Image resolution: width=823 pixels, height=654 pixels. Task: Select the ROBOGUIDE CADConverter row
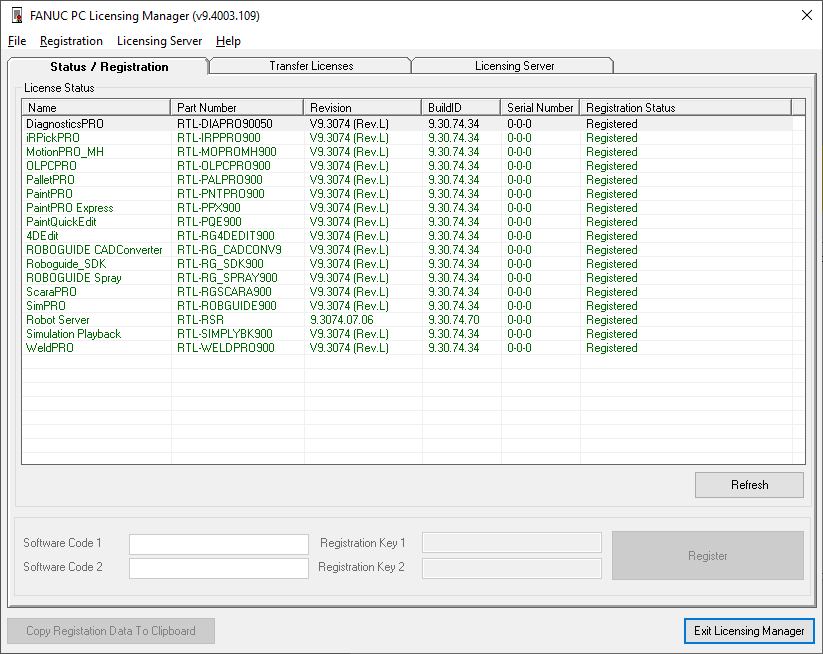(407, 250)
